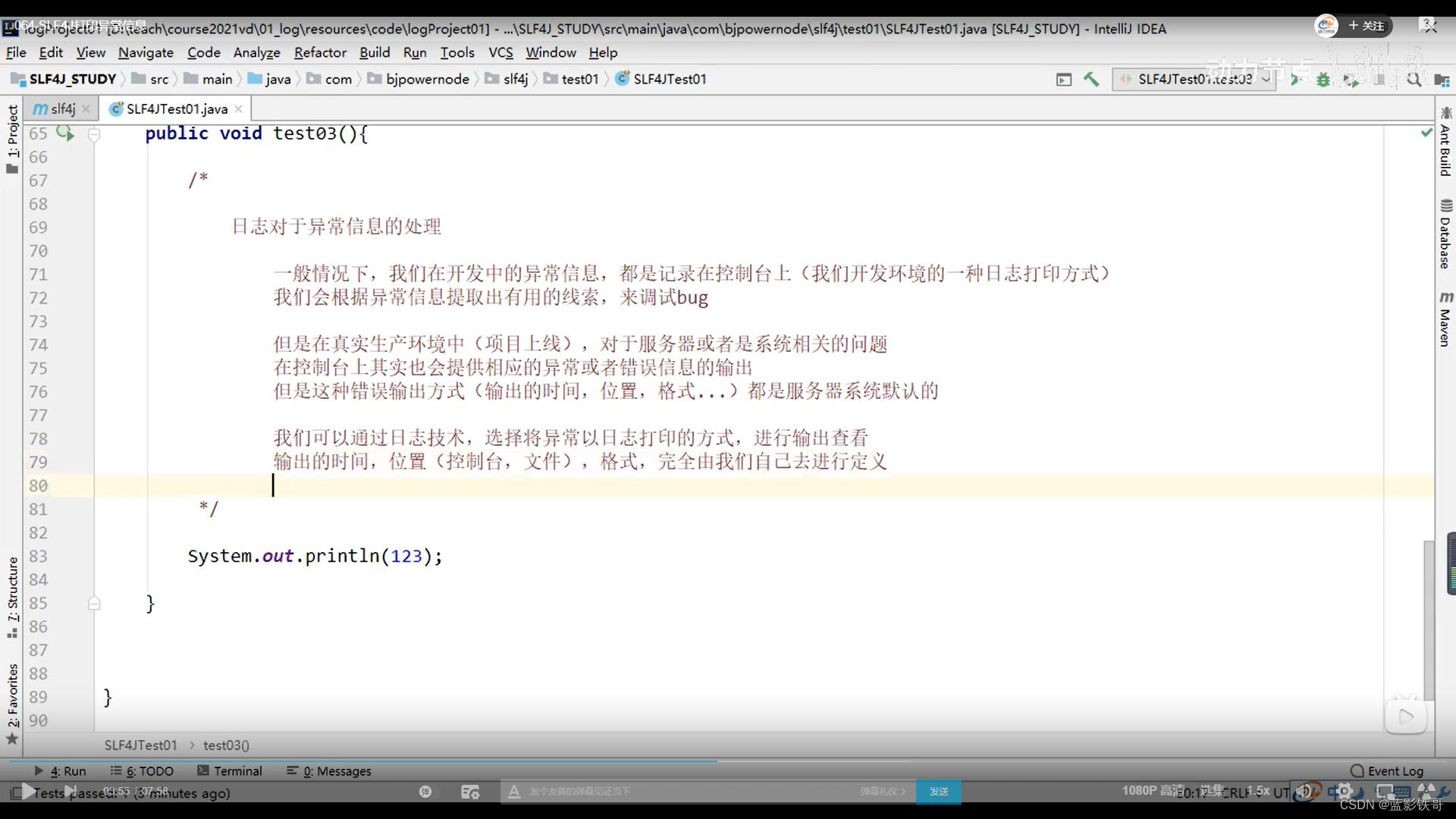Screen dimensions: 1456x819
Task: Open the Favorites tool window
Action: 12,704
